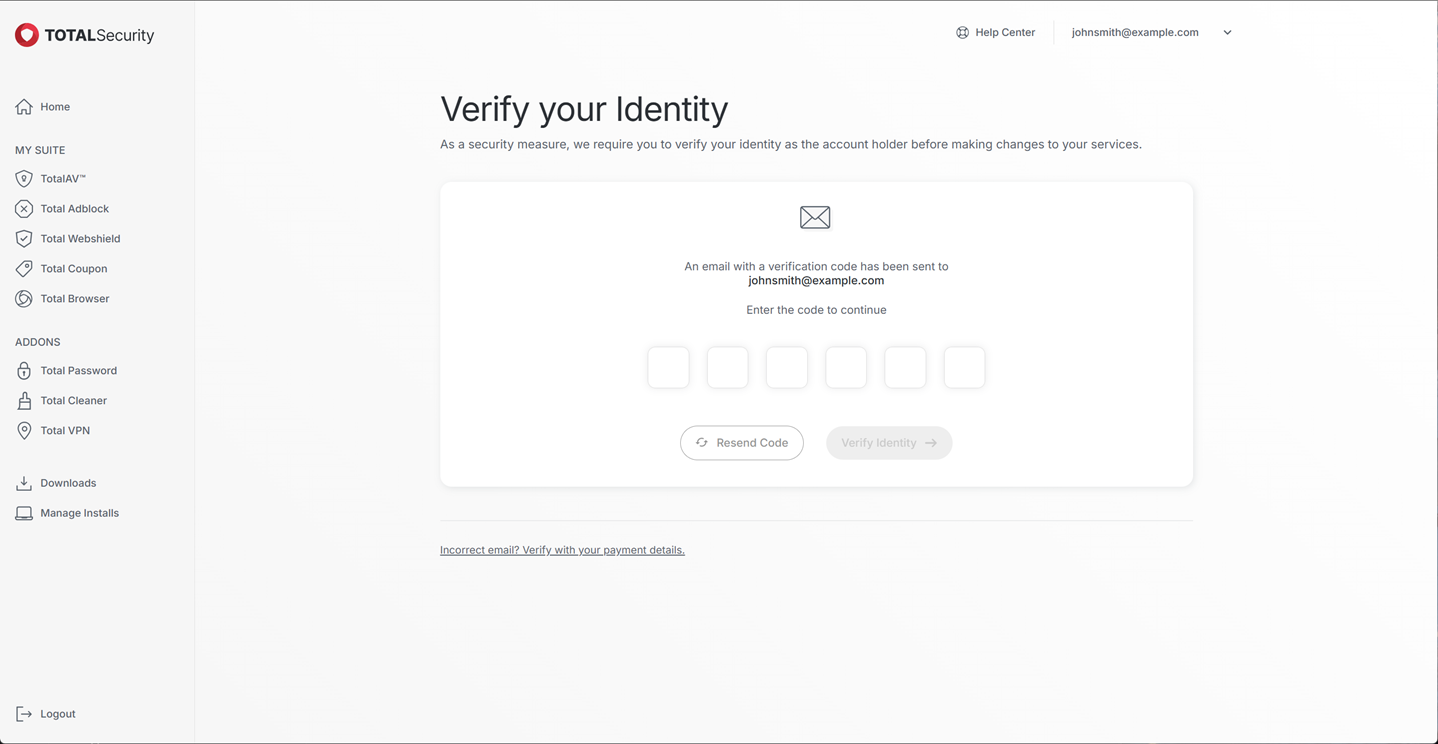Click the Logout option
Screen dimensions: 1438x744
click(57, 714)
